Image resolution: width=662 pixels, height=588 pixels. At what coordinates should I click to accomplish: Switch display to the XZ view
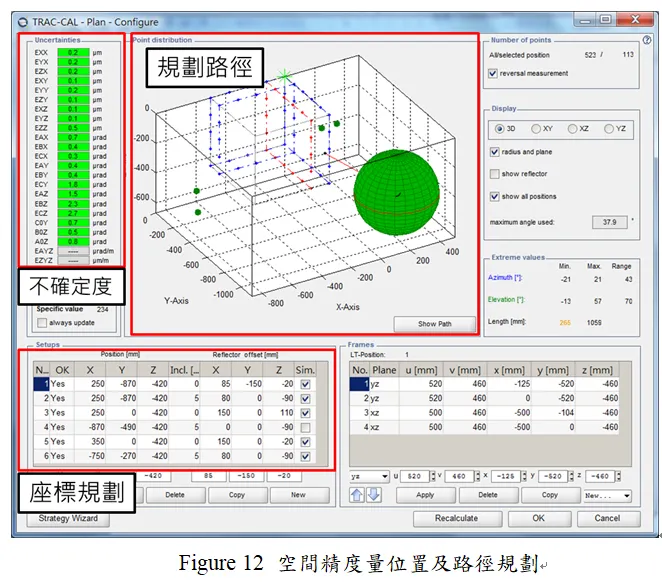coord(572,129)
